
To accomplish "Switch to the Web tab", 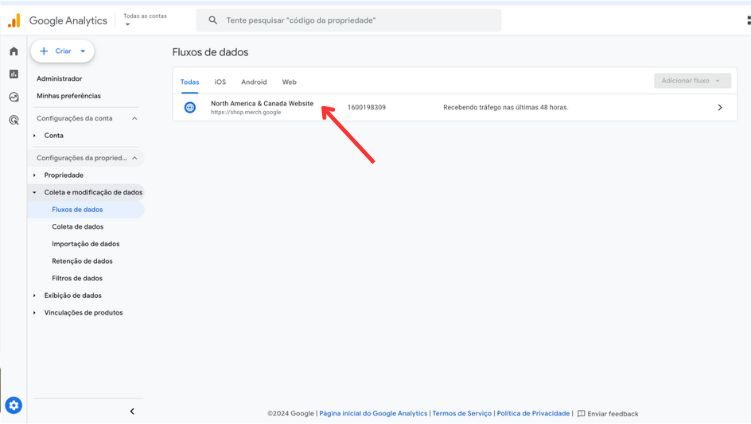I will (x=289, y=82).
